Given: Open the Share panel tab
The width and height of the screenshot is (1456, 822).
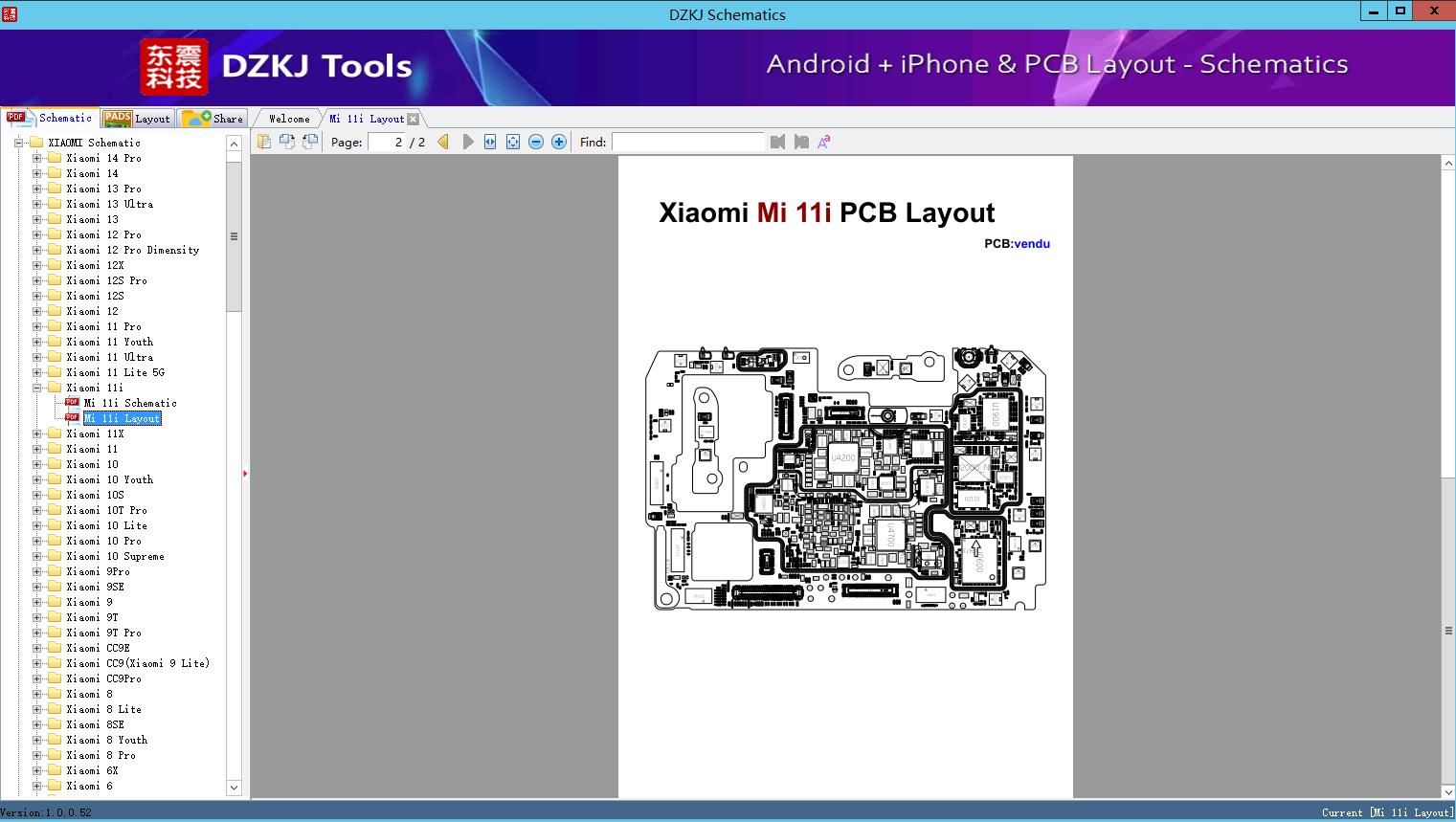Looking at the screenshot, I should coord(213,119).
